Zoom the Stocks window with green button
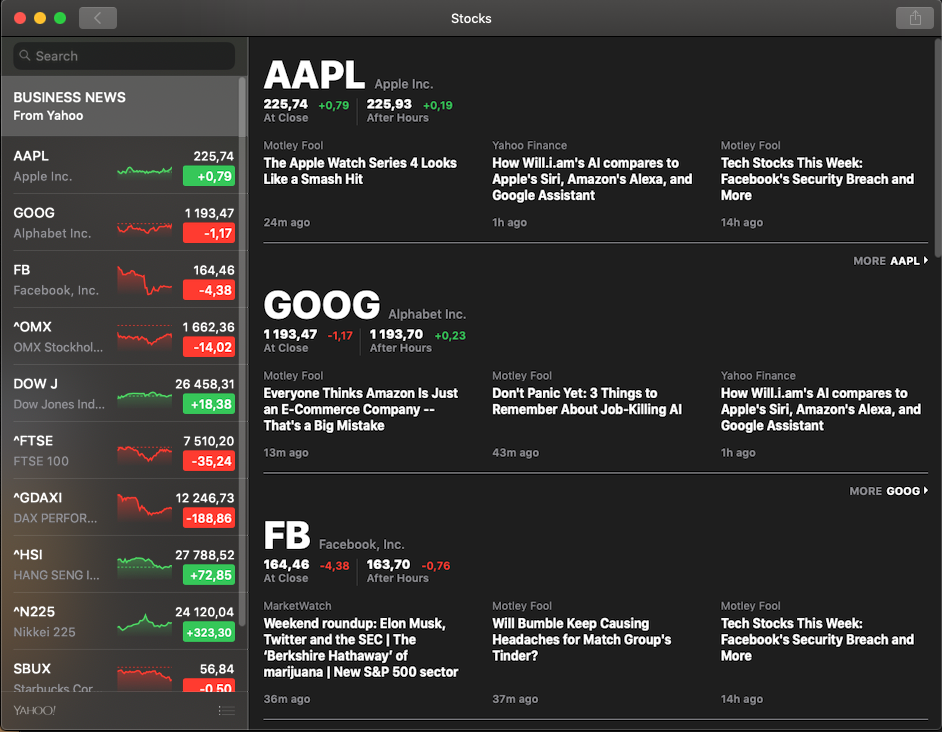 coord(60,18)
